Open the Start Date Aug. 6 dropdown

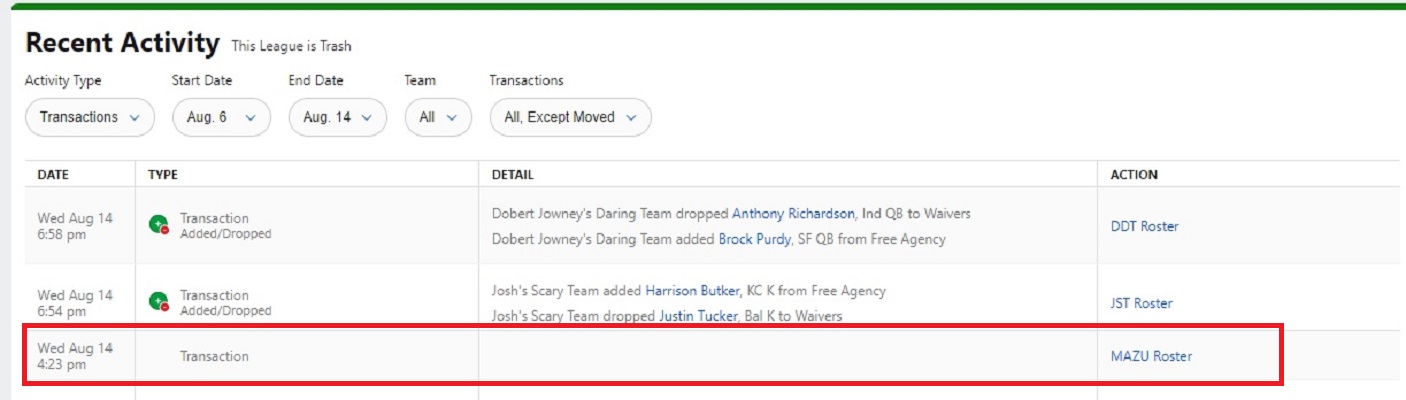click(x=221, y=117)
